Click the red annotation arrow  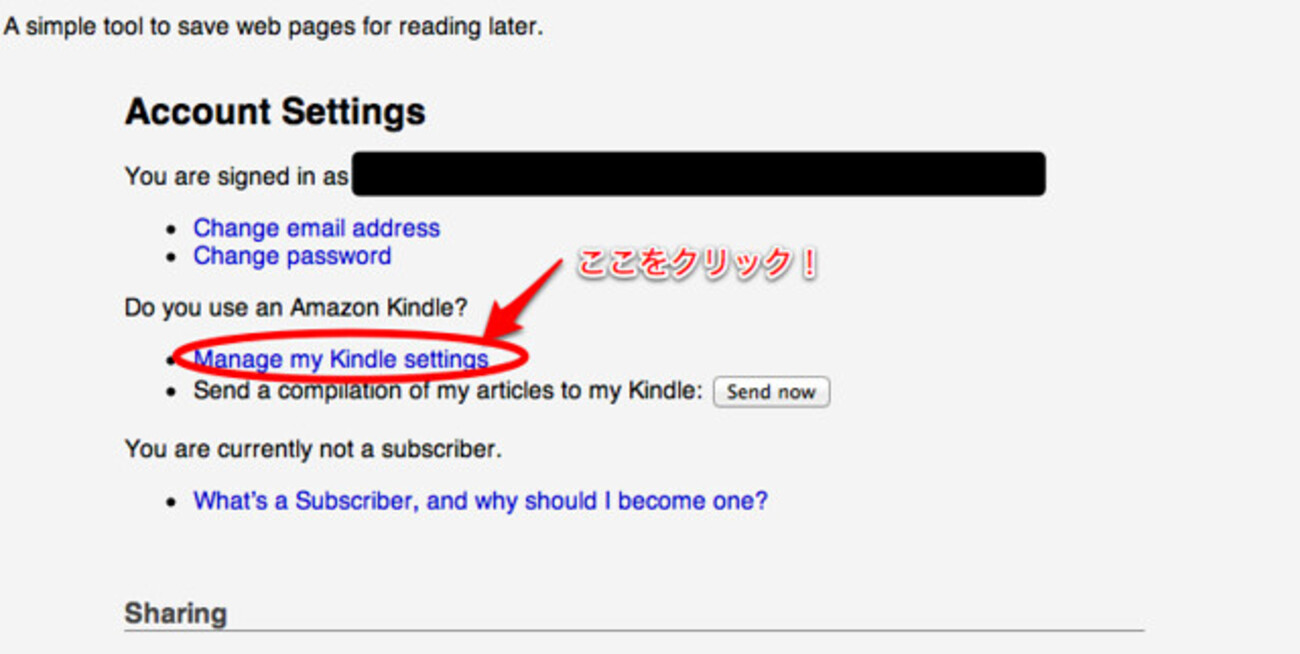click(x=523, y=299)
